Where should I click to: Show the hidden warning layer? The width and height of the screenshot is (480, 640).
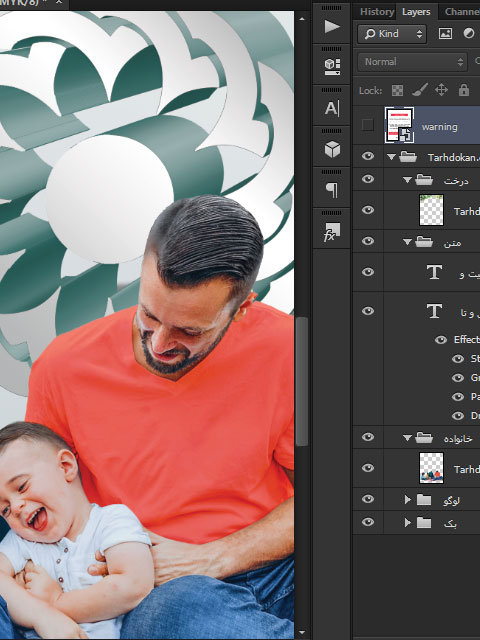tap(368, 125)
